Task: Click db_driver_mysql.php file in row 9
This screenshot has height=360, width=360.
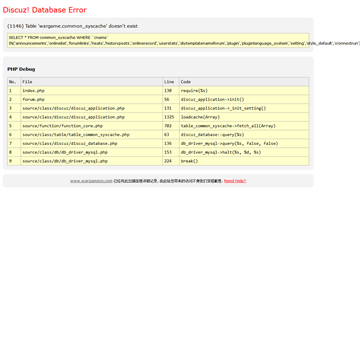Action: click(92, 161)
